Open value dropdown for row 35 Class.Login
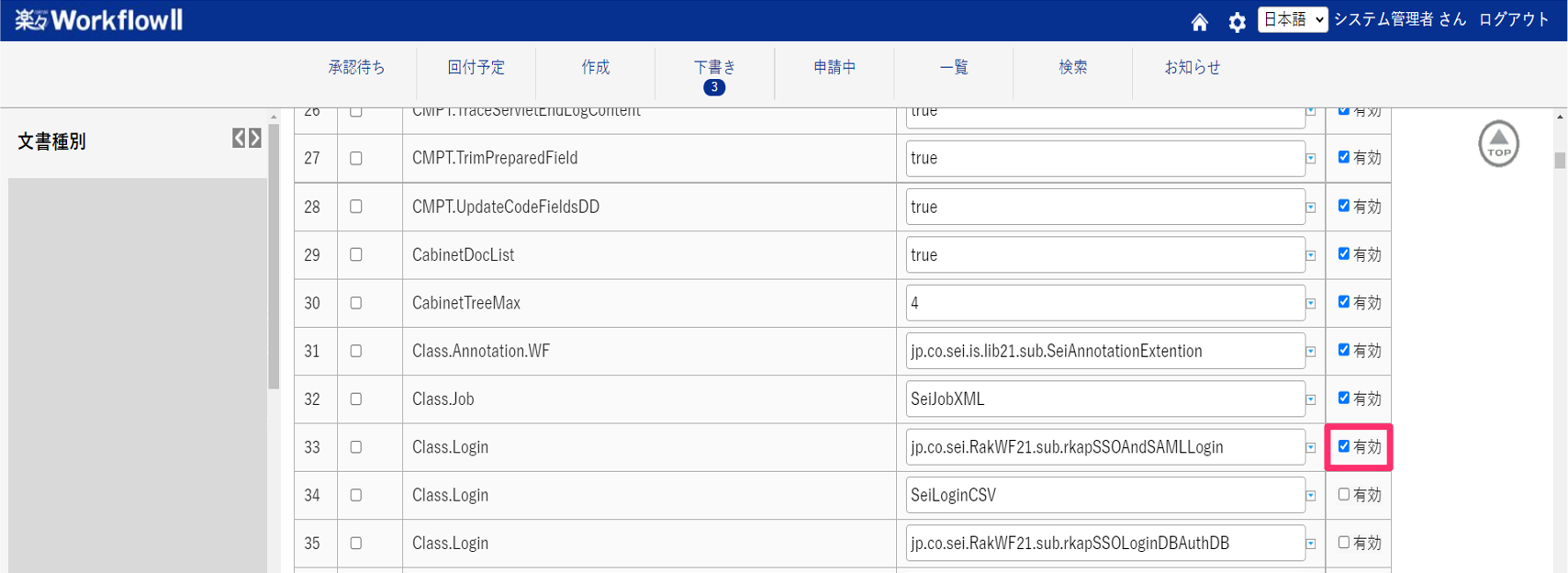This screenshot has width=1568, height=573. [x=1311, y=544]
